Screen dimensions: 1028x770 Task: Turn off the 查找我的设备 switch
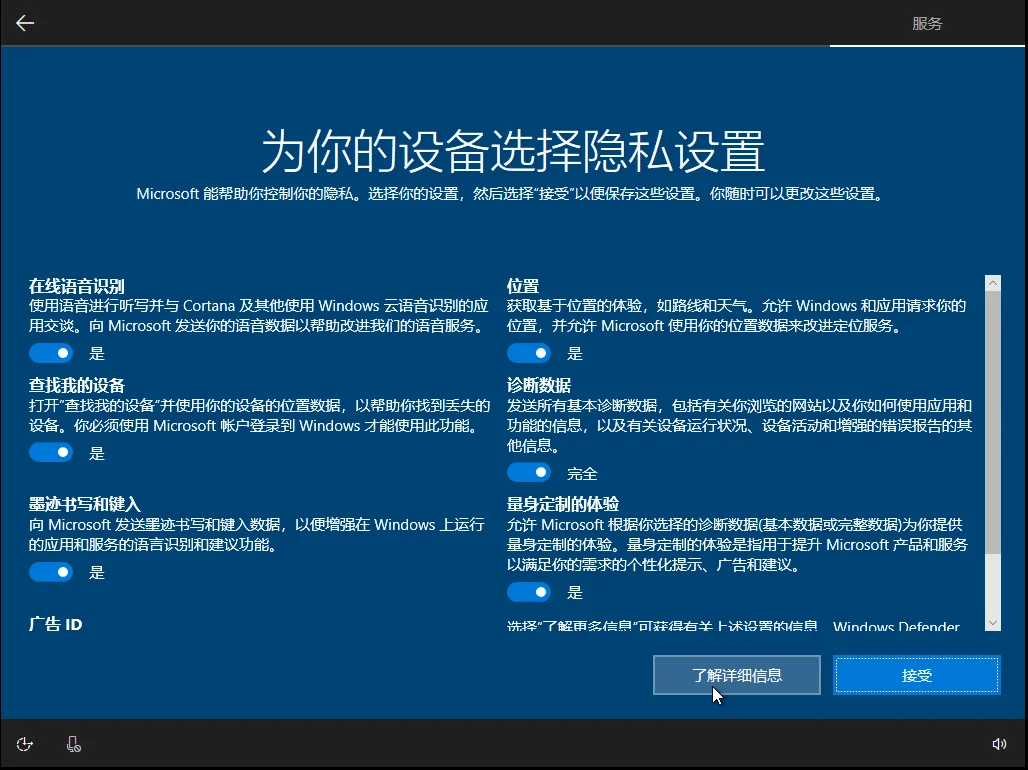point(51,452)
